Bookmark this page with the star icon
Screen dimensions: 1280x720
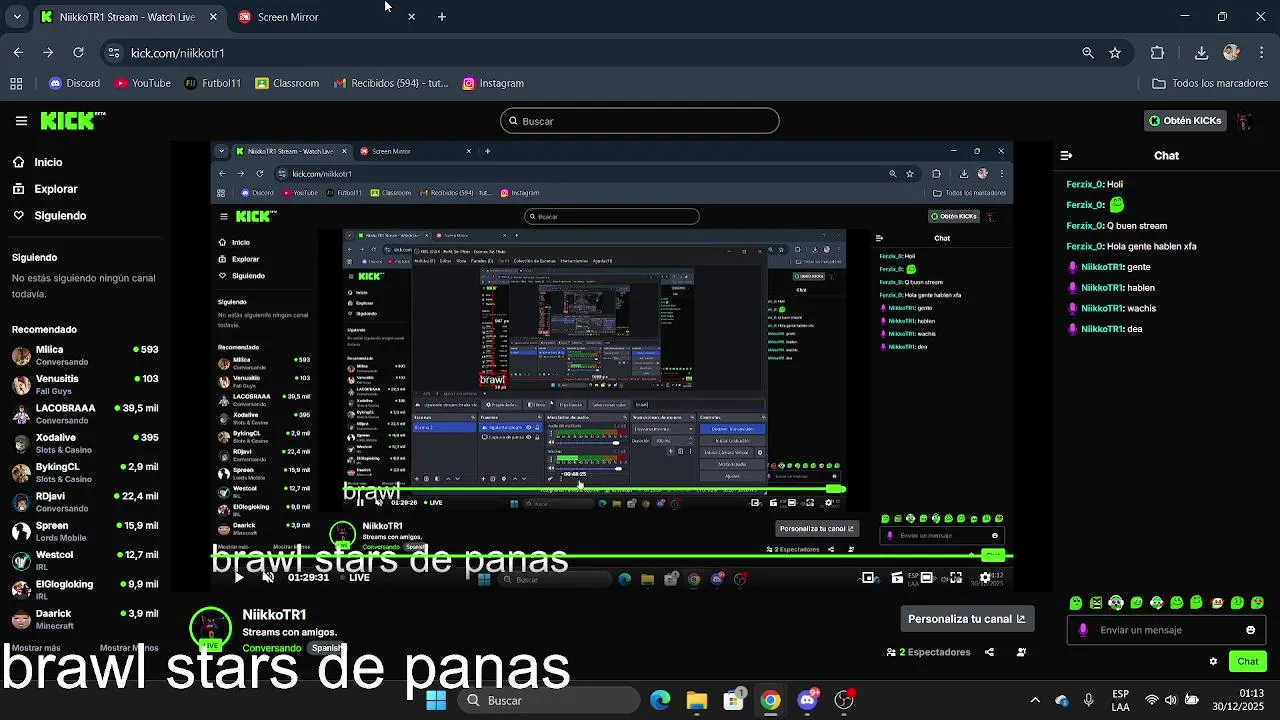point(1115,53)
